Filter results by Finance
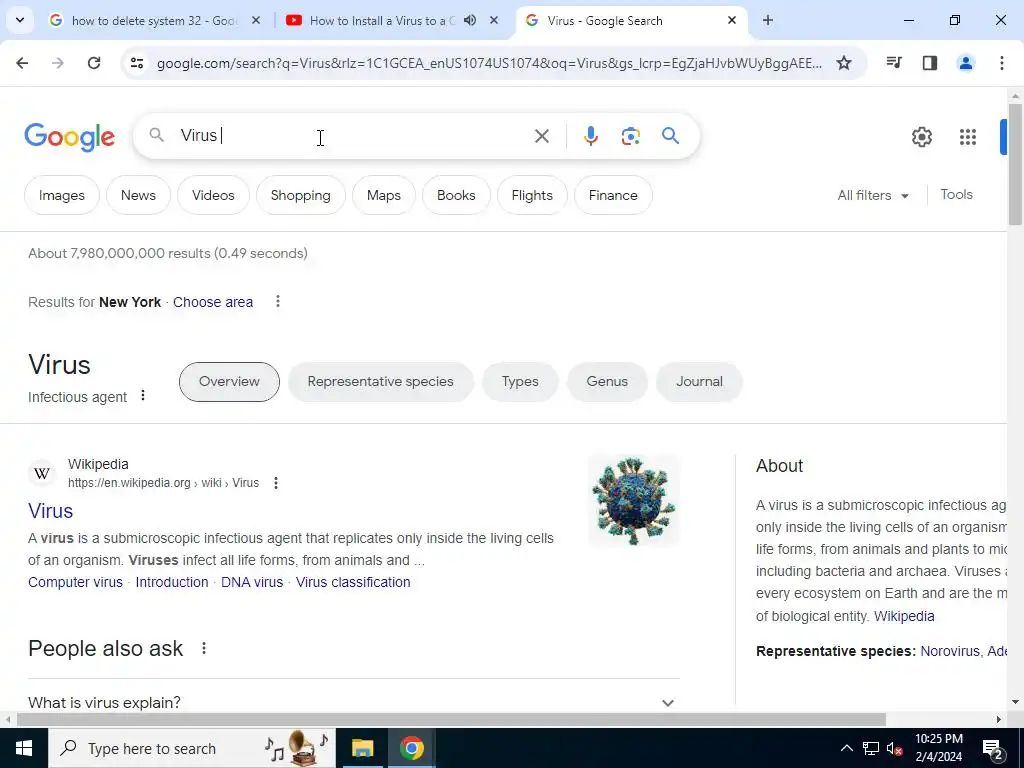The width and height of the screenshot is (1024, 768). click(x=613, y=195)
